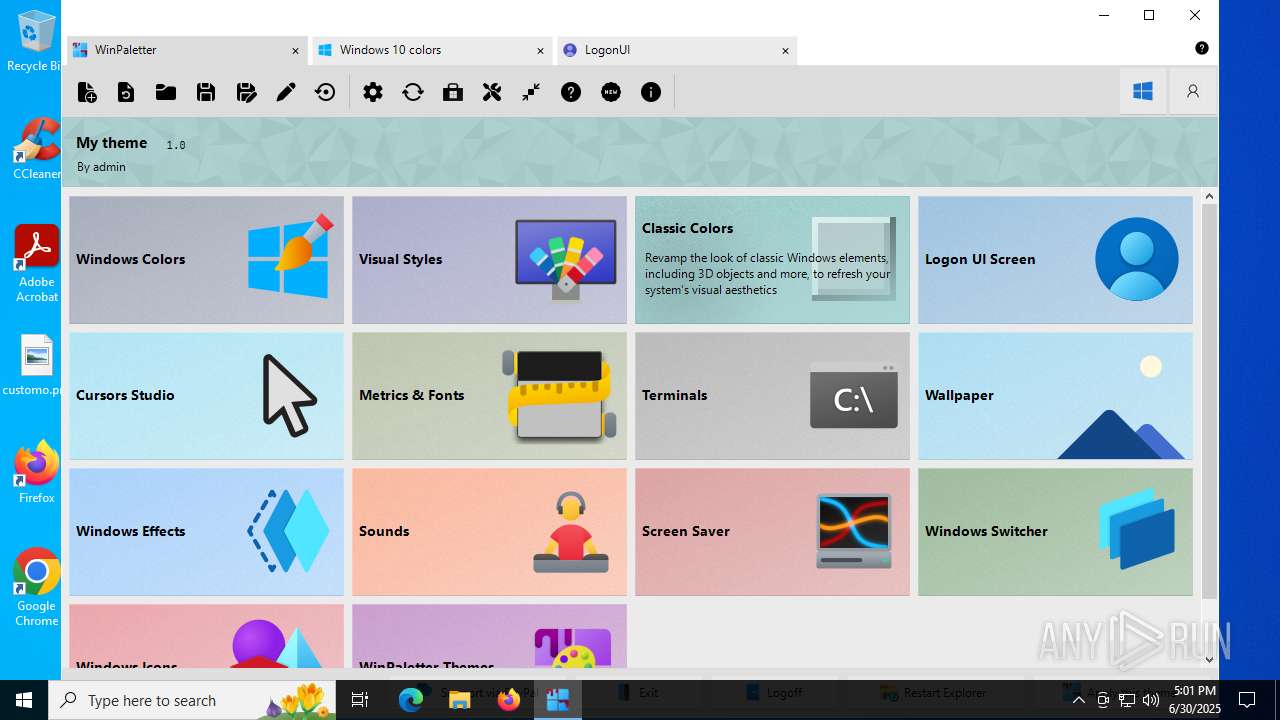Open the Visual Styles card
1280x720 pixels.
[x=489, y=260]
